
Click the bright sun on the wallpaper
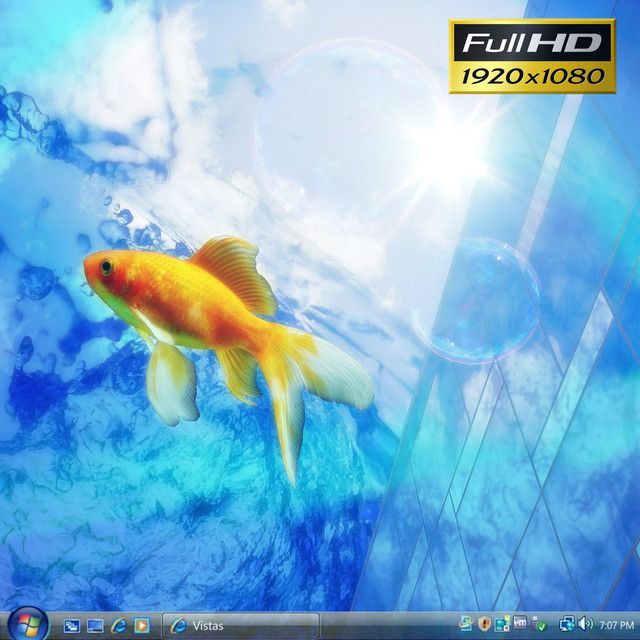coord(447,152)
